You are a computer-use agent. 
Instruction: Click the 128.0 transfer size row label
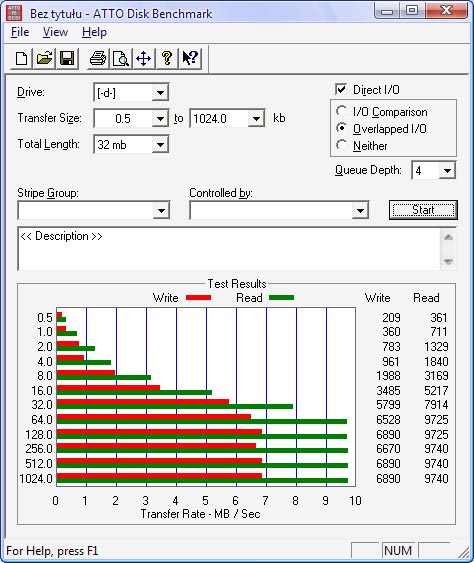(x=39, y=435)
